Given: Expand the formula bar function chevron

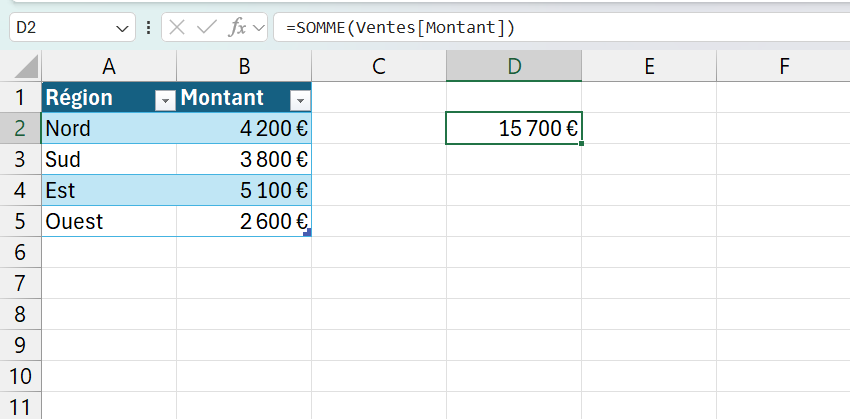Looking at the screenshot, I should click(259, 28).
